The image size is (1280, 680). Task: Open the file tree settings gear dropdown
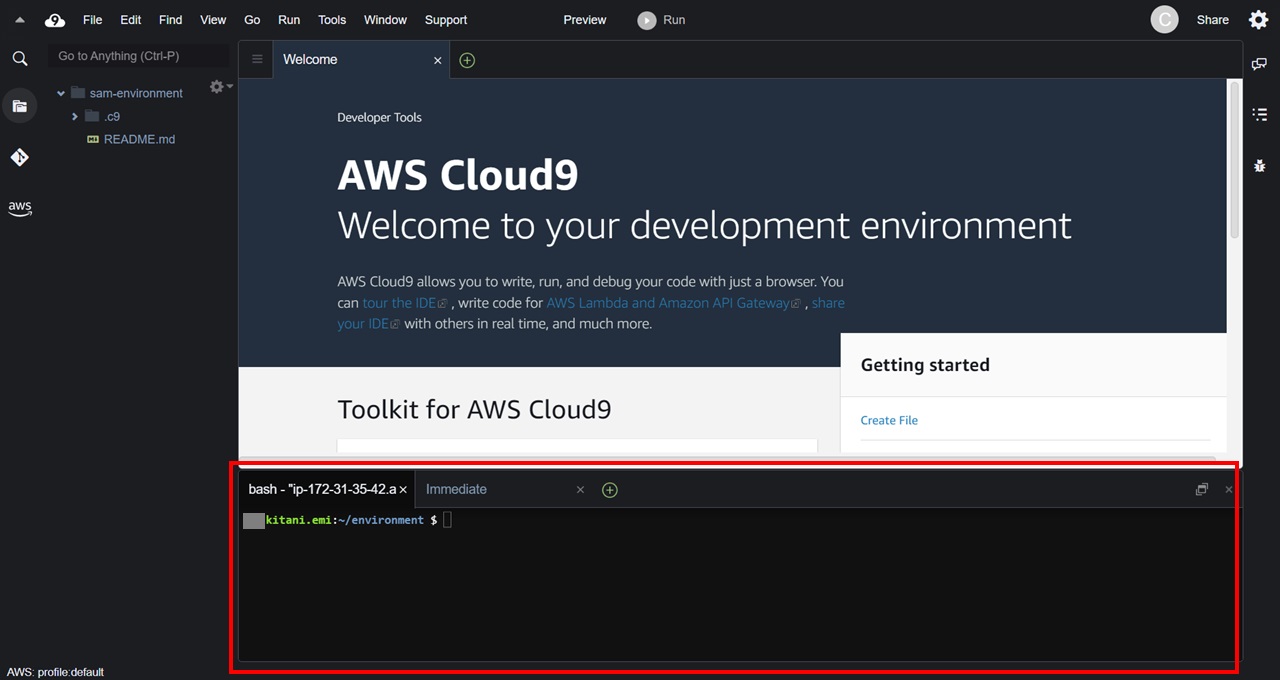pyautogui.click(x=219, y=87)
